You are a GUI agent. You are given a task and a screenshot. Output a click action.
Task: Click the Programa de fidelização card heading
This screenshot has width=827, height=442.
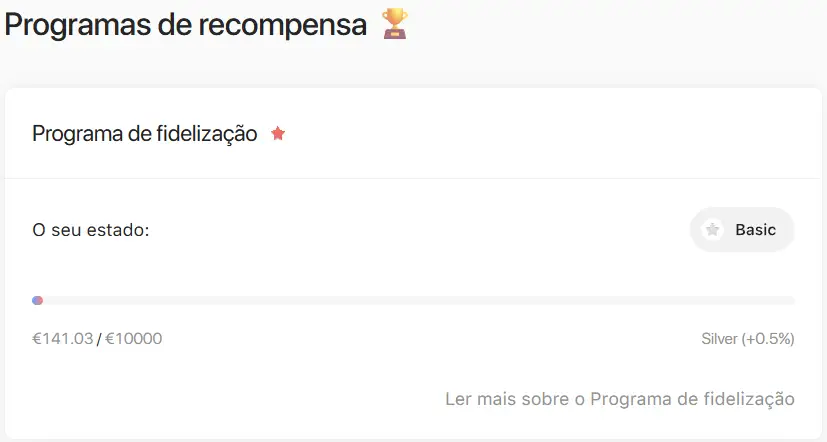tap(145, 134)
